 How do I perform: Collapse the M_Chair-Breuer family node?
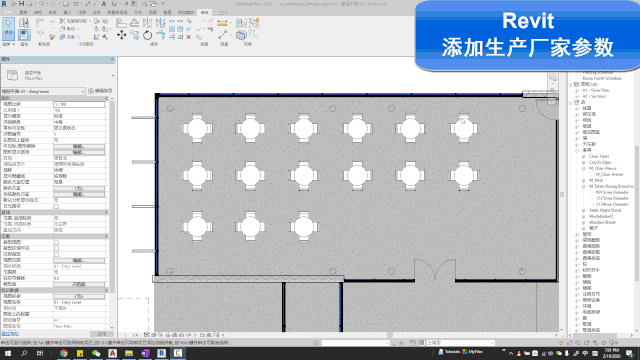[x=583, y=168]
